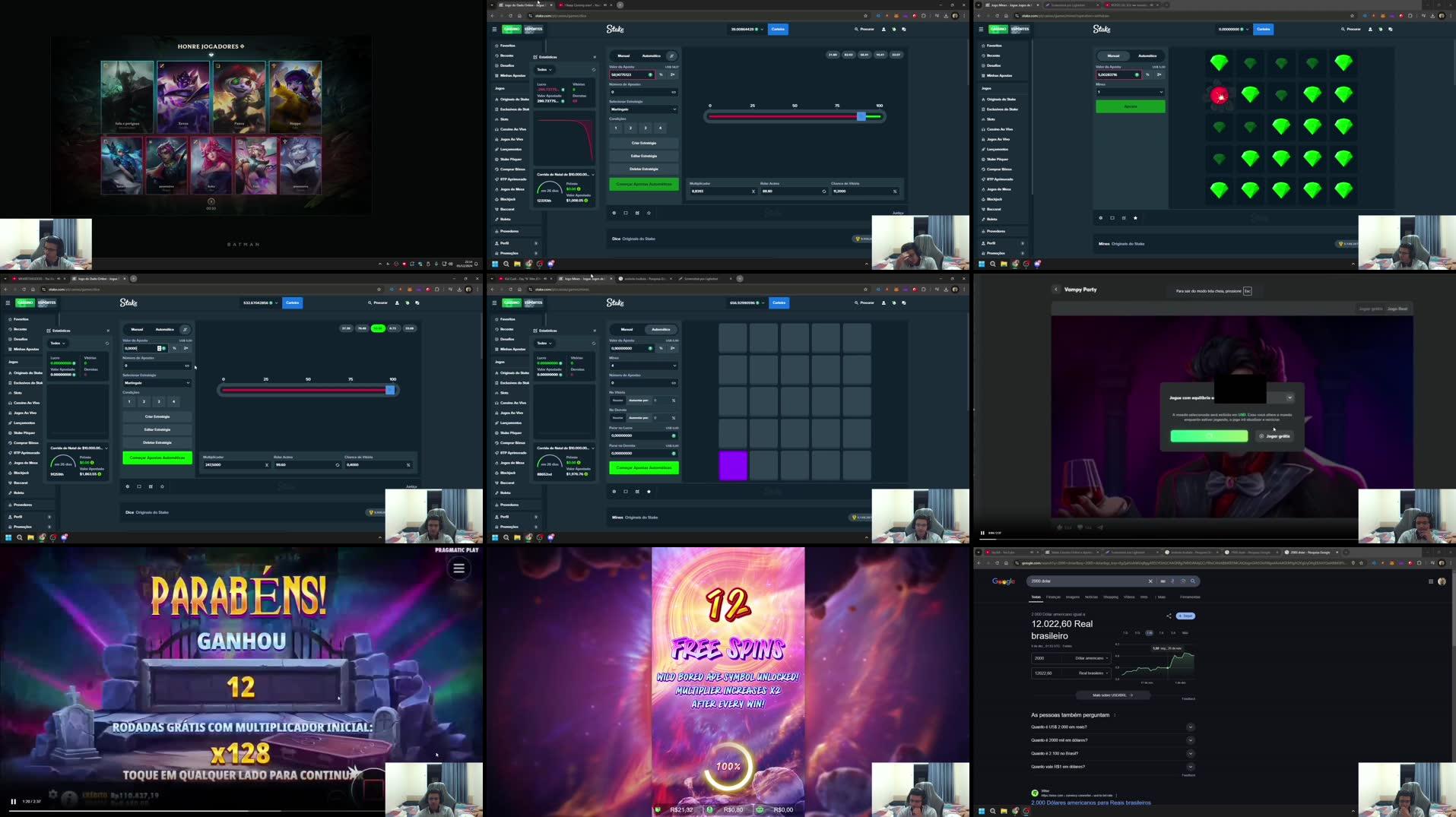This screenshot has height=817, width=1456.
Task: Click the refresh icon in the red-graph Dice statistics panel
Action: point(594,70)
